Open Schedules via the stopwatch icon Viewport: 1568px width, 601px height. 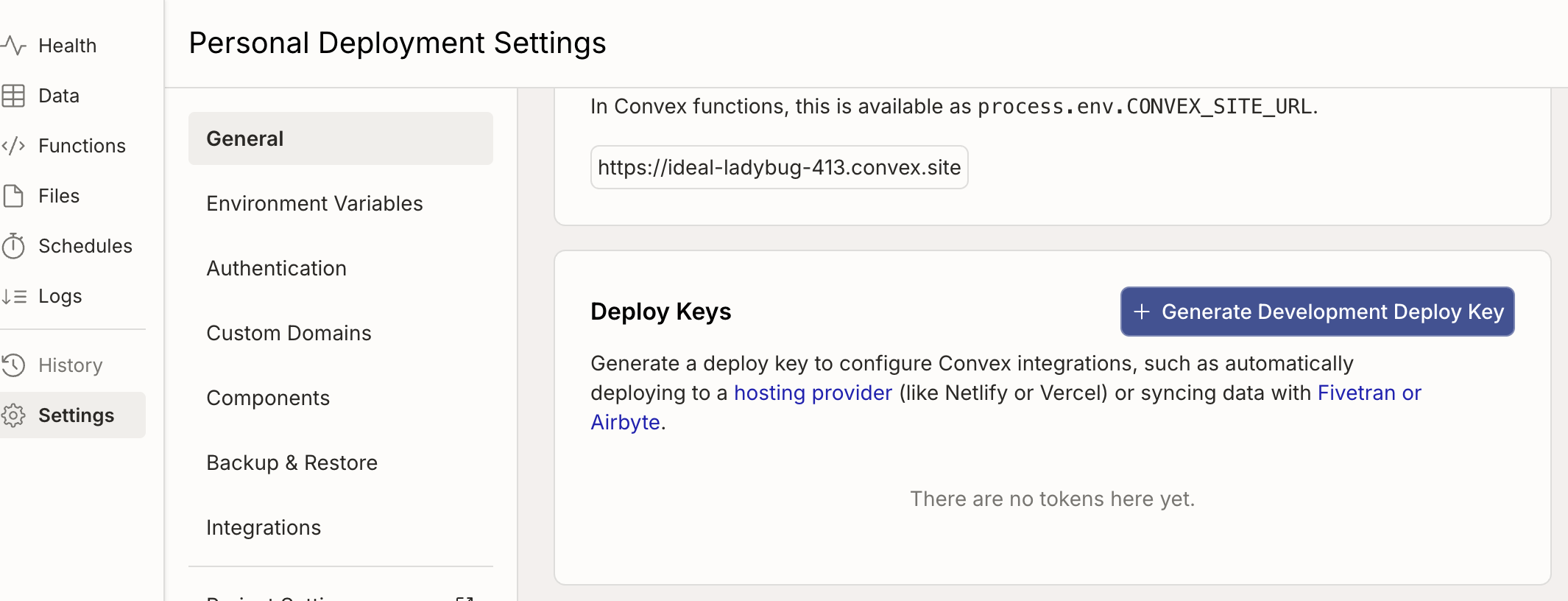(x=14, y=246)
